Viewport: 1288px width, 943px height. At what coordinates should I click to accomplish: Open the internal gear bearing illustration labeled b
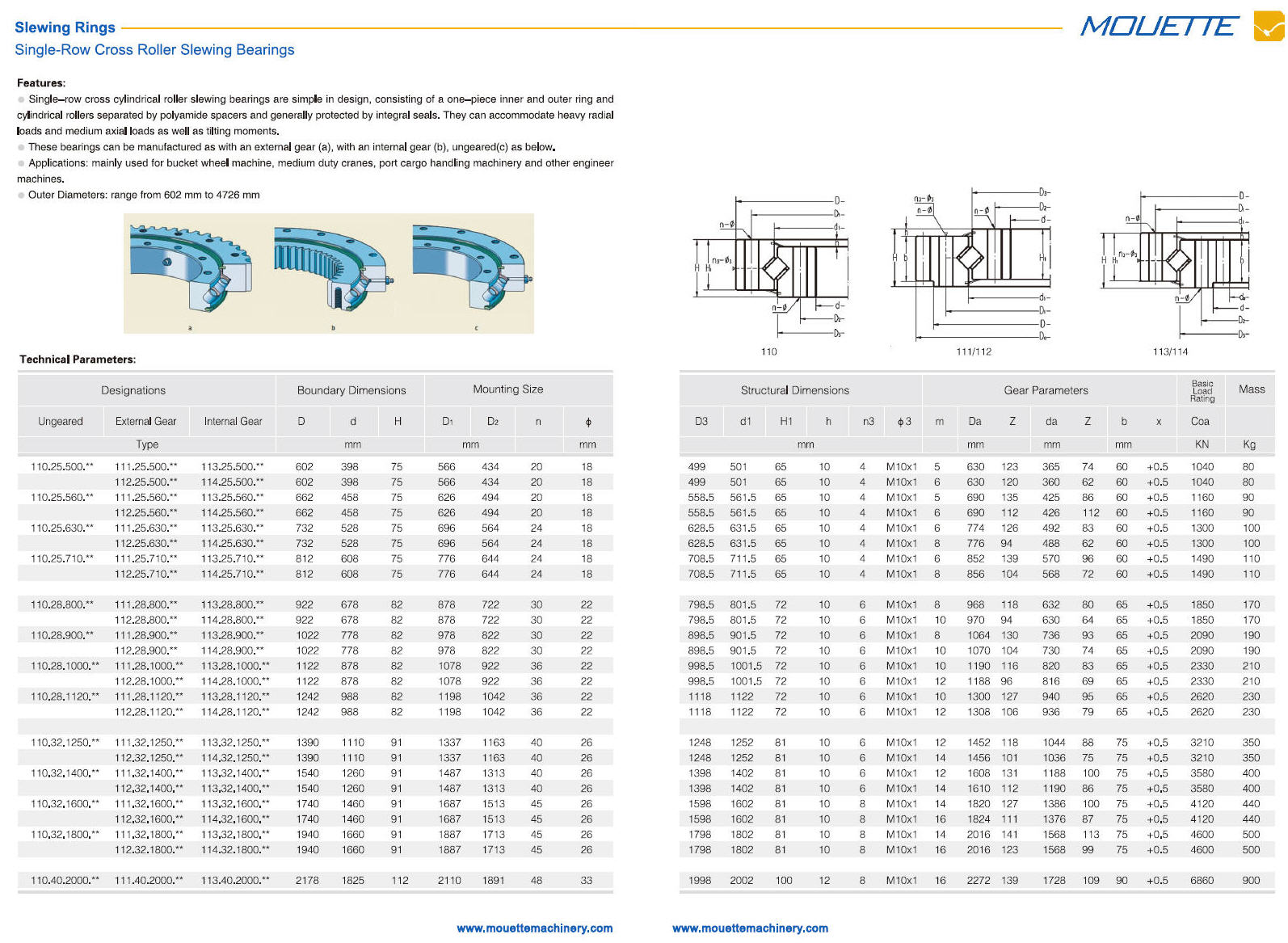333,270
